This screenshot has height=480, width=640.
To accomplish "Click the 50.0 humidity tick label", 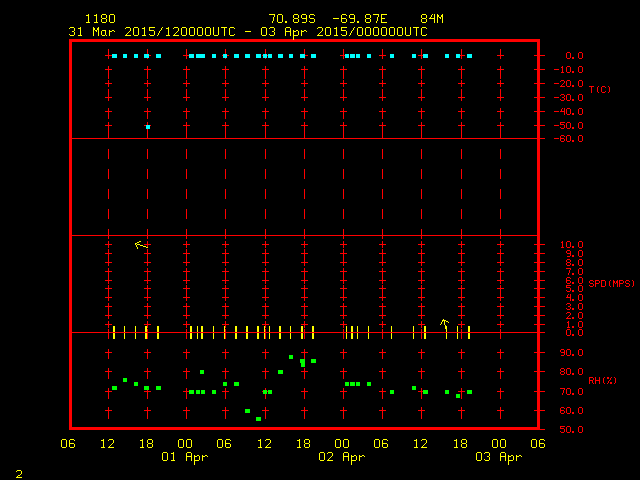I will [572, 430].
